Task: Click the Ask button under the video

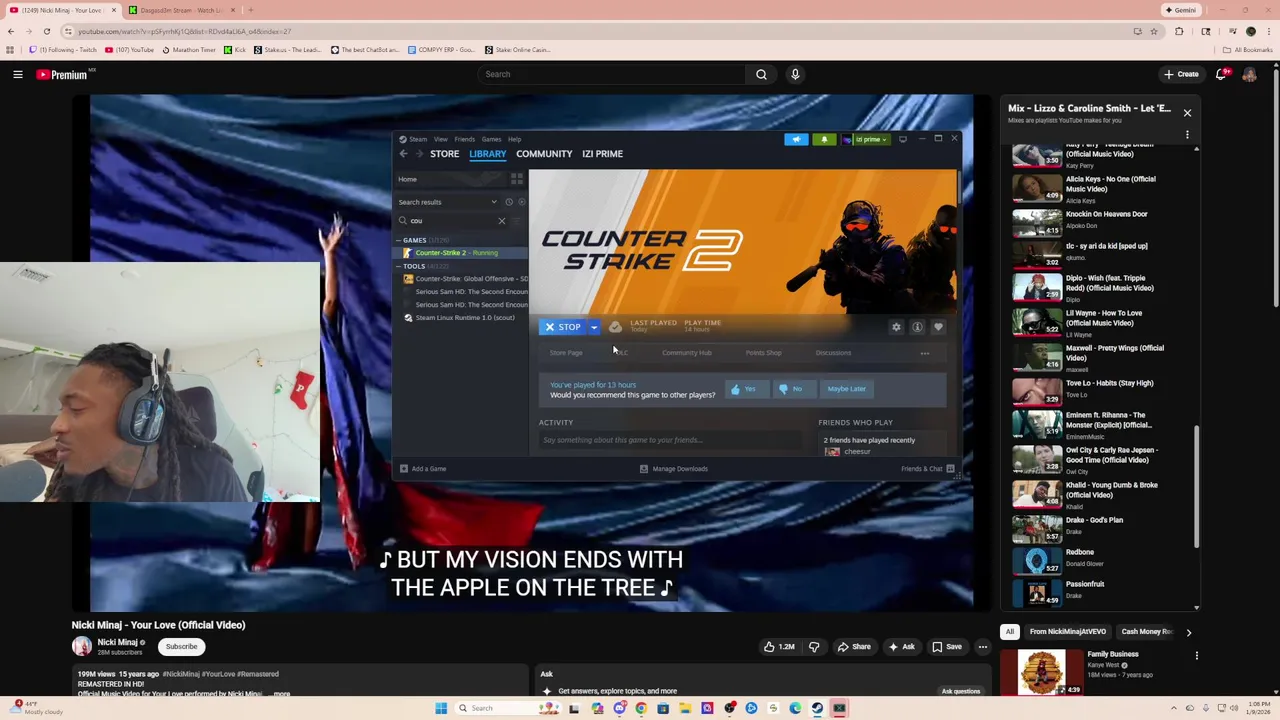Action: click(x=901, y=646)
